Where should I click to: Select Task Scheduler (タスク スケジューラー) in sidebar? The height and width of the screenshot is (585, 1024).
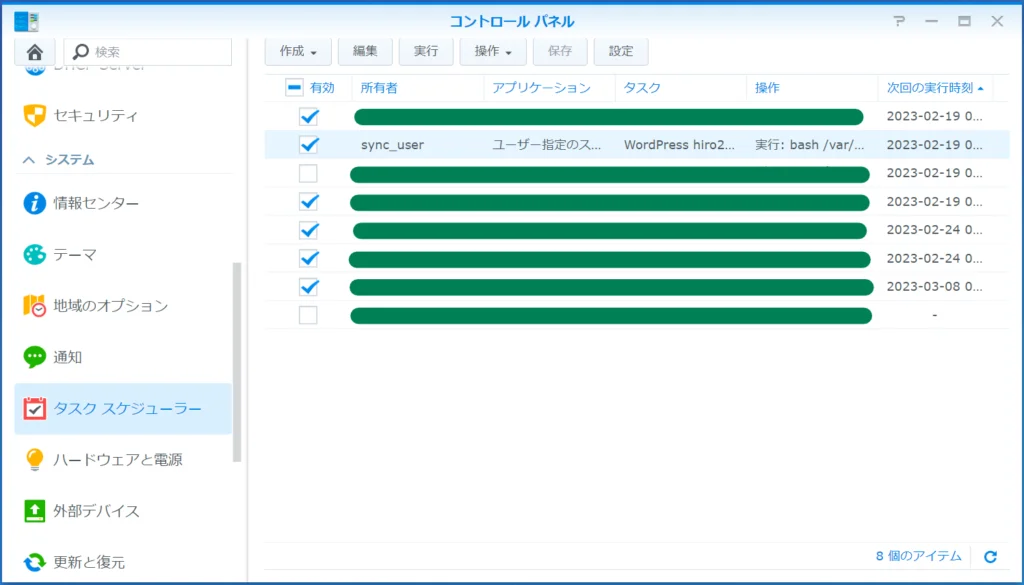coord(126,409)
